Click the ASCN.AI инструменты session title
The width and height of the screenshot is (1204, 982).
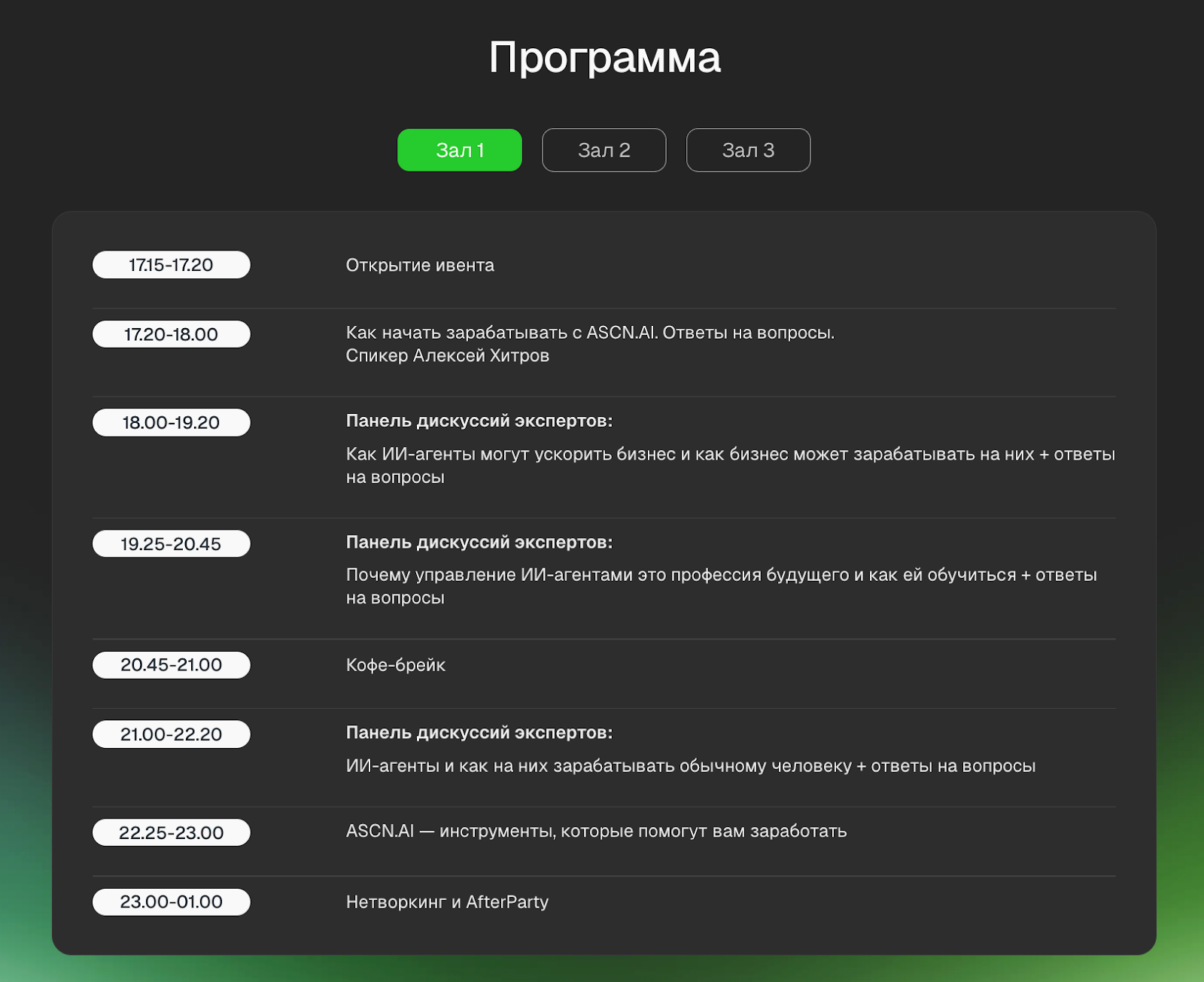(x=596, y=832)
